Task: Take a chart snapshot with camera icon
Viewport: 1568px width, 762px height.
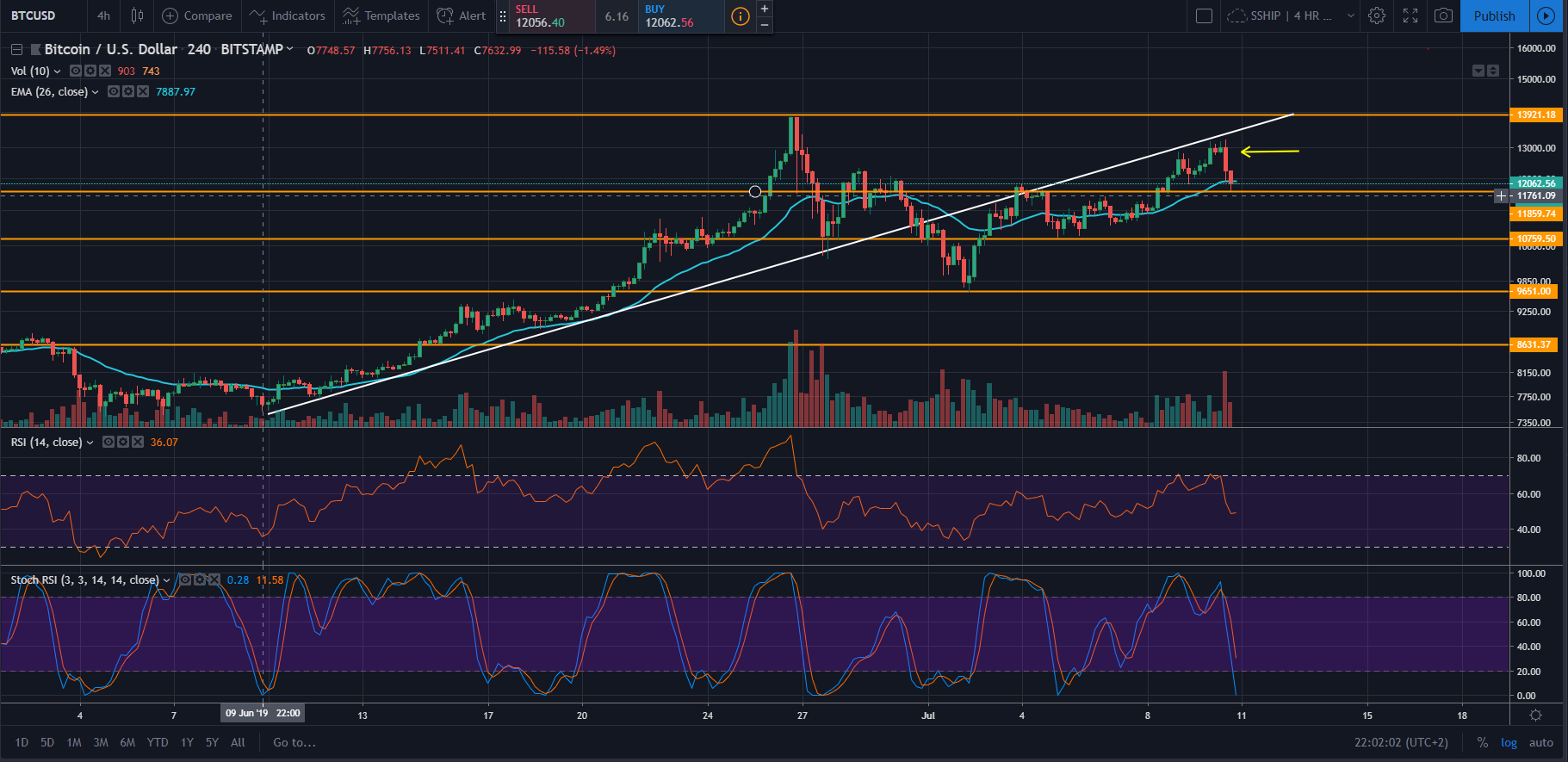Action: pyautogui.click(x=1444, y=15)
